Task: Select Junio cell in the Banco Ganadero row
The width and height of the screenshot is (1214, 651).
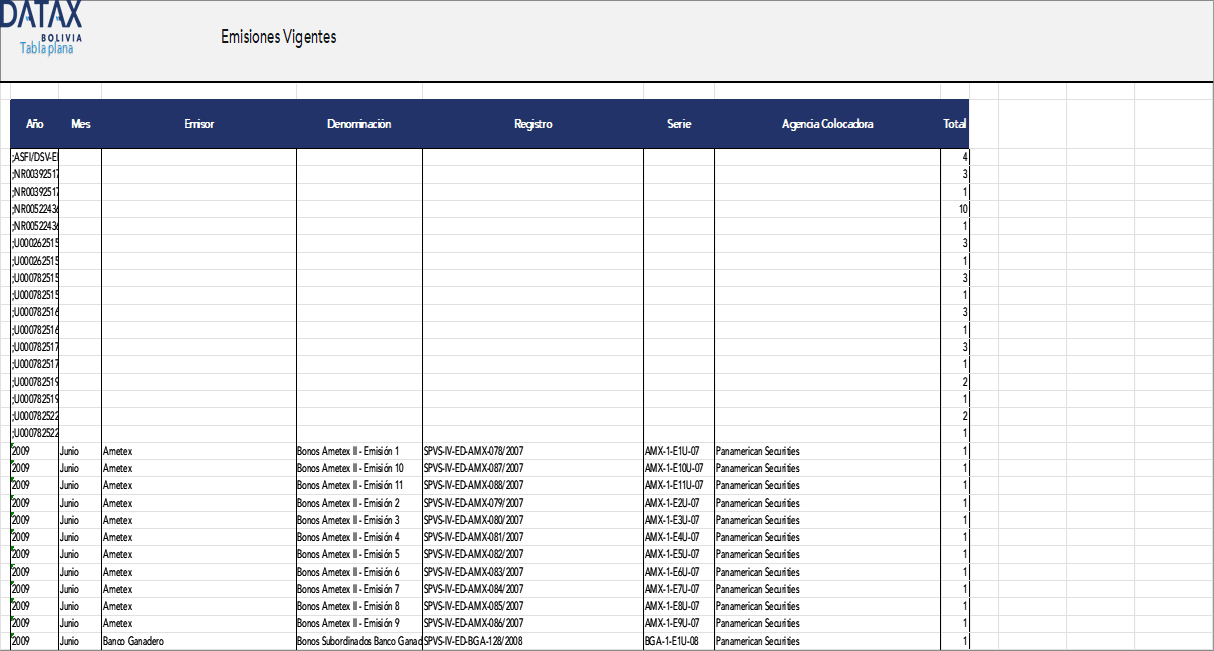Action: (x=81, y=641)
